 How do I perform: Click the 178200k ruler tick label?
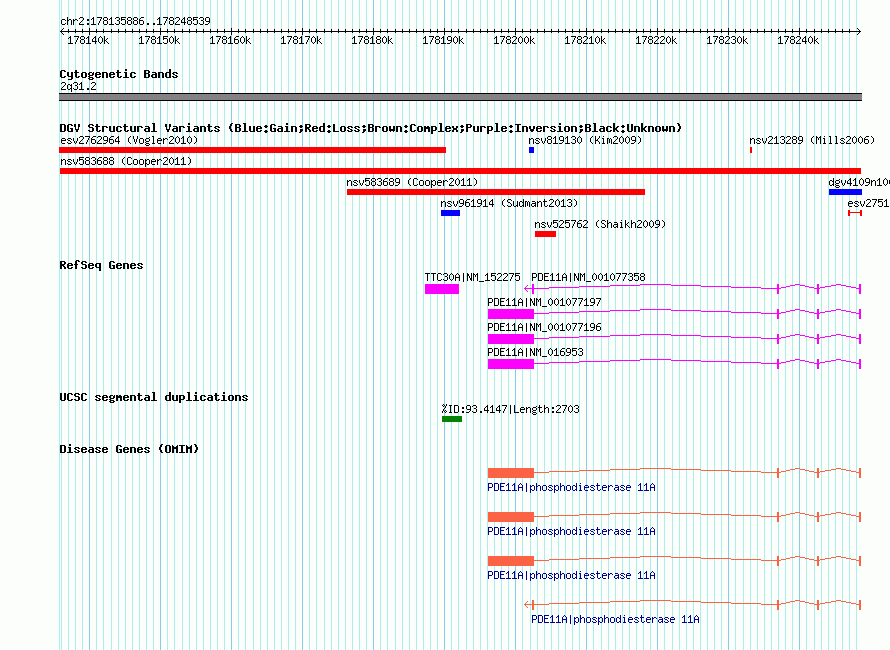pos(514,40)
